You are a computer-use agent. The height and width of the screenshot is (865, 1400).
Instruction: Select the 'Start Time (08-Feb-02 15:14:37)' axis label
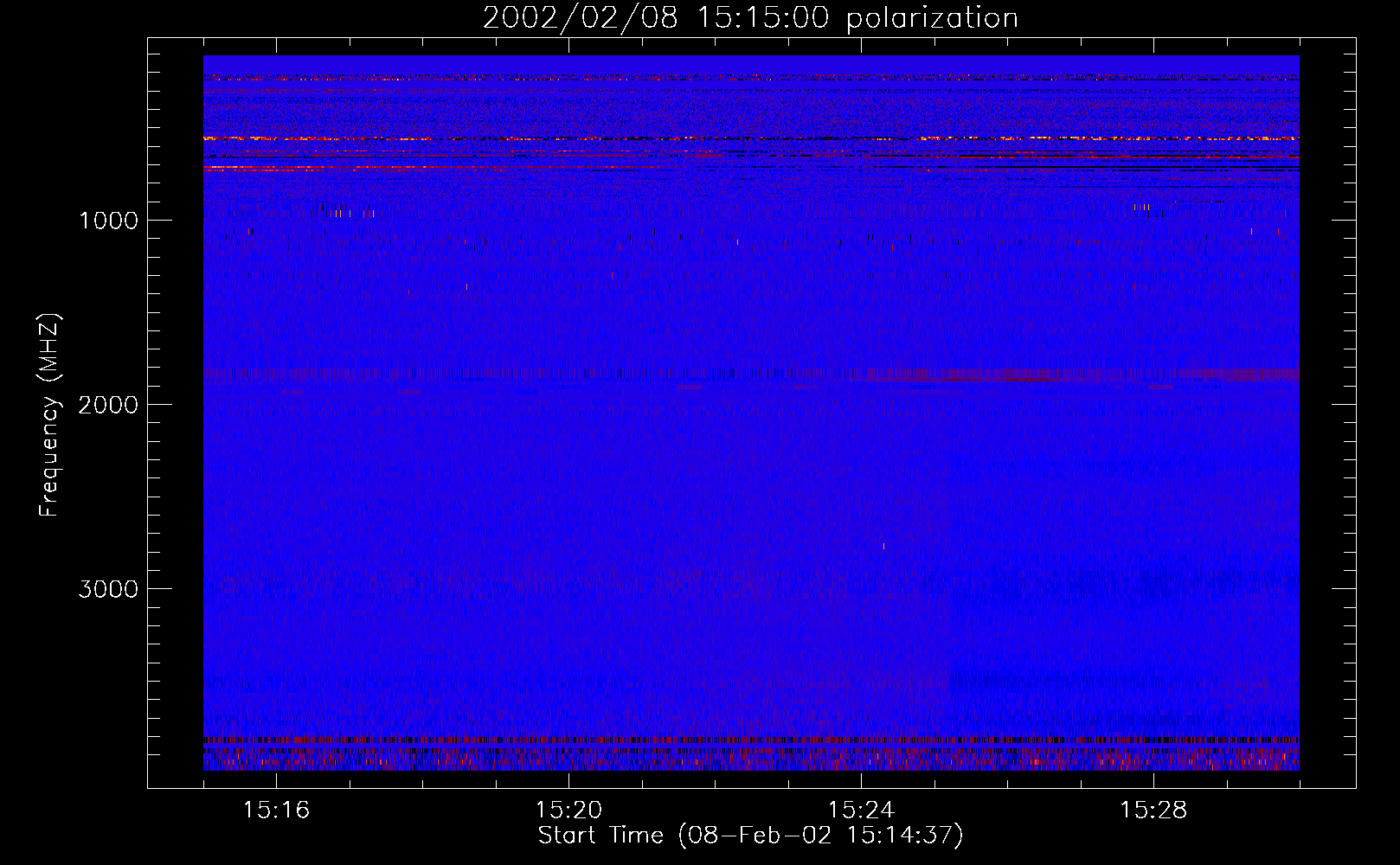tap(750, 836)
